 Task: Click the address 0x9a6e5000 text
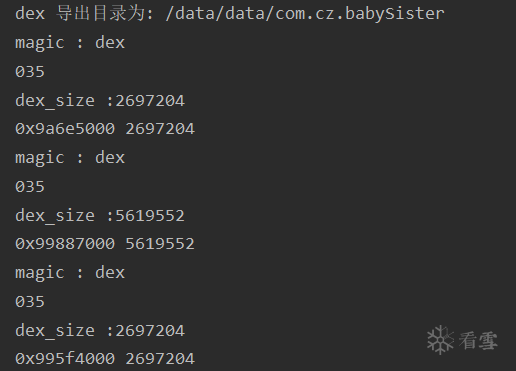(65, 129)
